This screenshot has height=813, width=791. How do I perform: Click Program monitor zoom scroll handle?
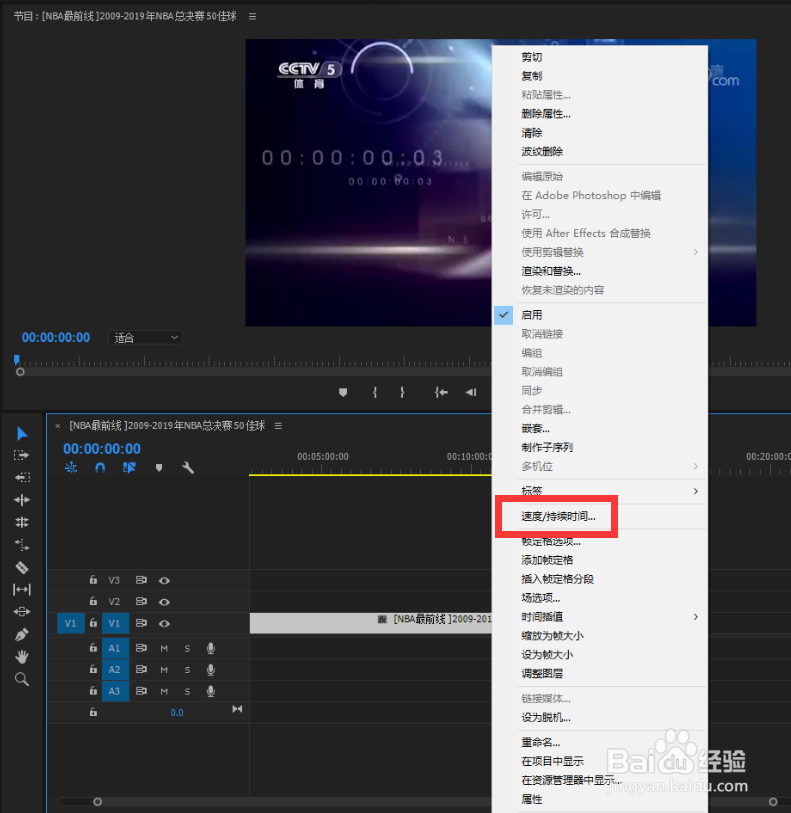[x=20, y=372]
